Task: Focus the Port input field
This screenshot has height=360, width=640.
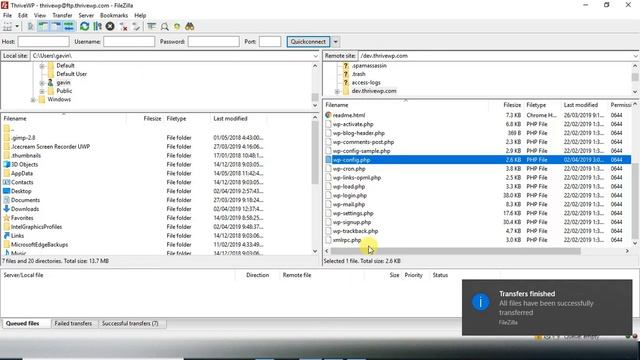Action: (270, 42)
